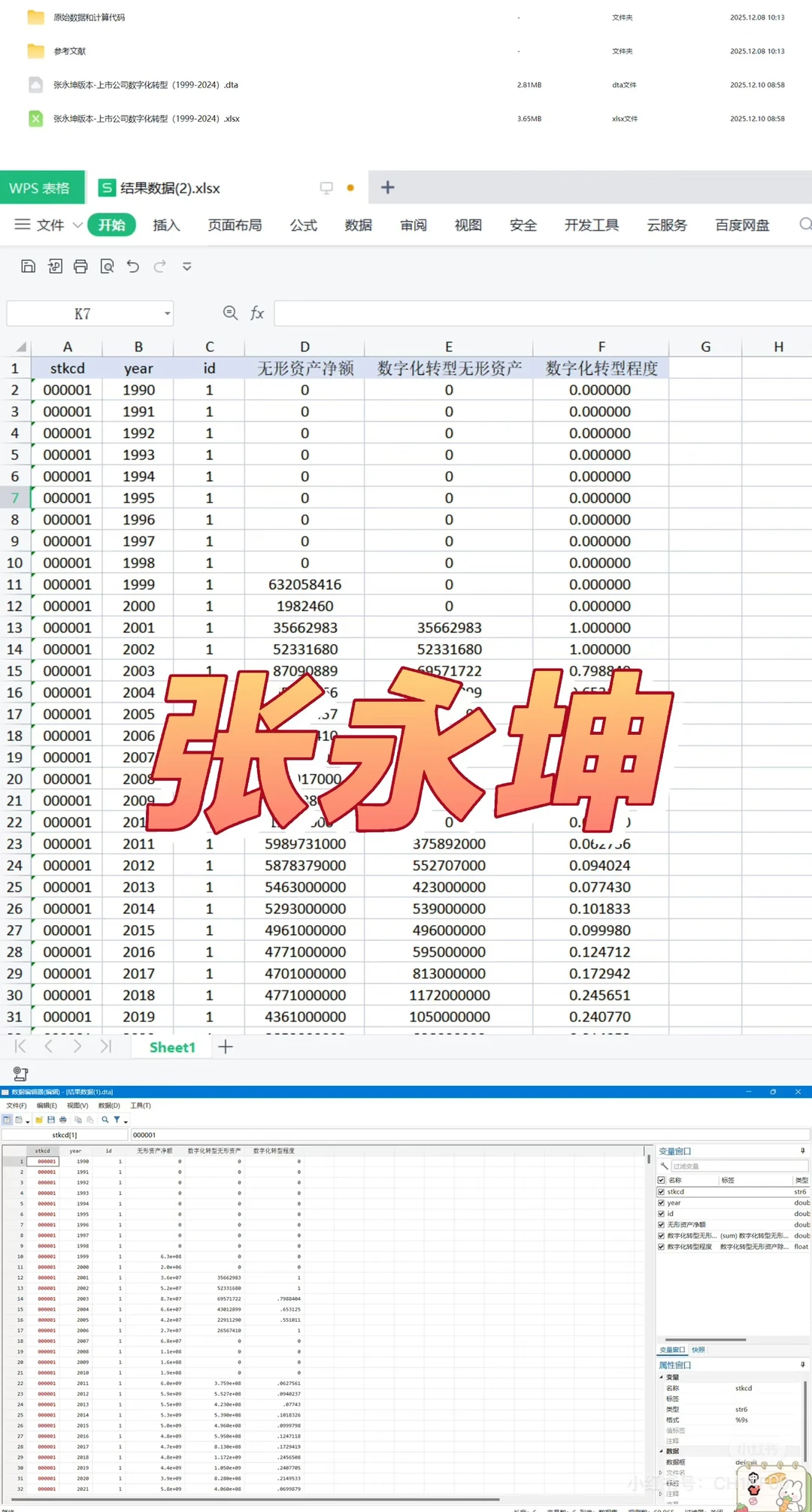Uncheck the 无形资产净额 variable checkbox
This screenshot has width=812, height=1512.
tap(662, 1224)
